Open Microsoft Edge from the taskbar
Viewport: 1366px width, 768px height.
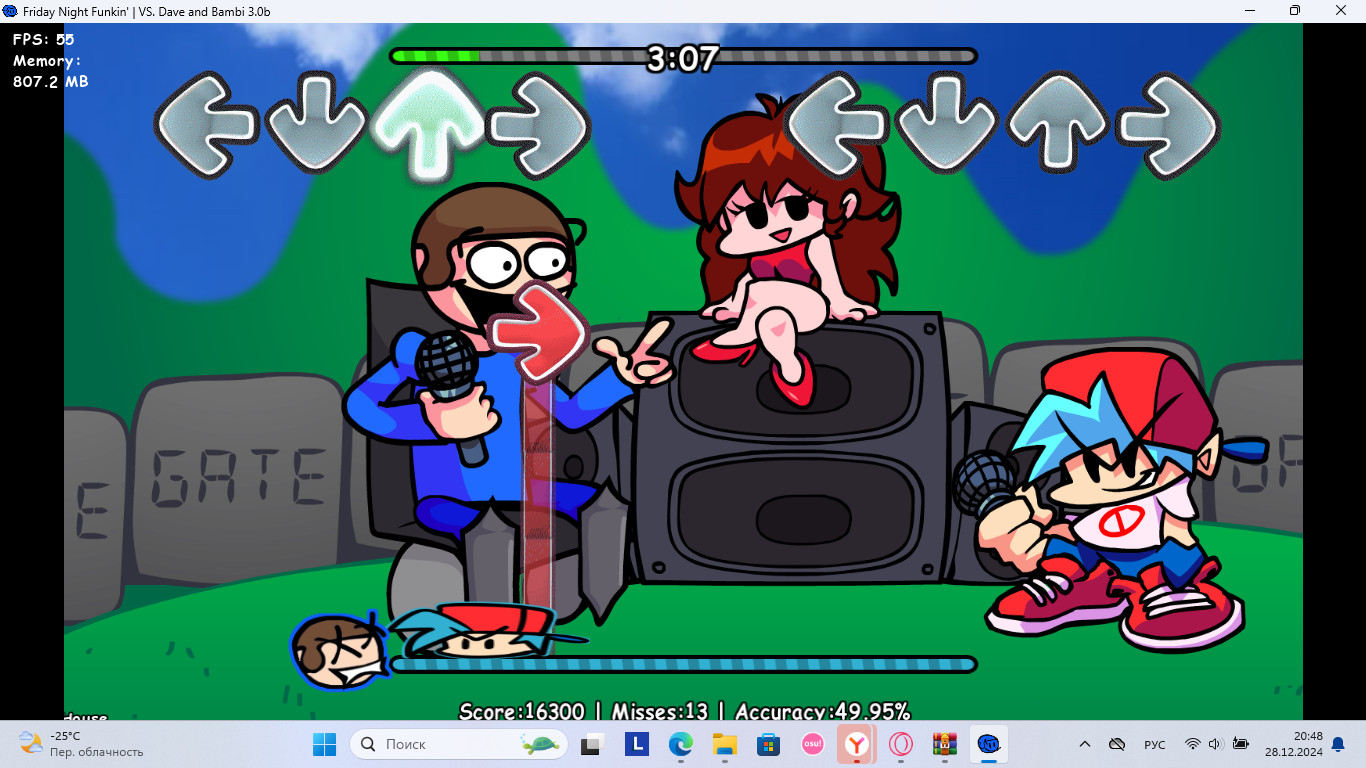(x=681, y=744)
